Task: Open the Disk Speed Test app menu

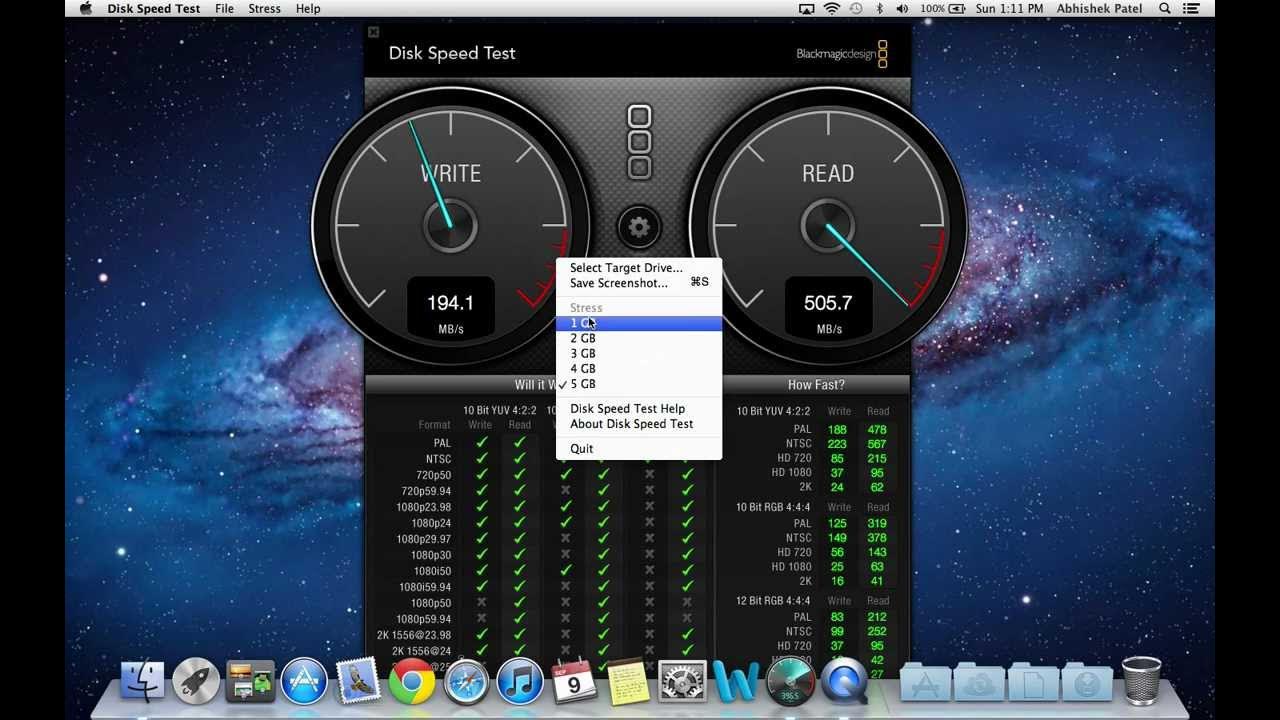Action: tap(153, 9)
